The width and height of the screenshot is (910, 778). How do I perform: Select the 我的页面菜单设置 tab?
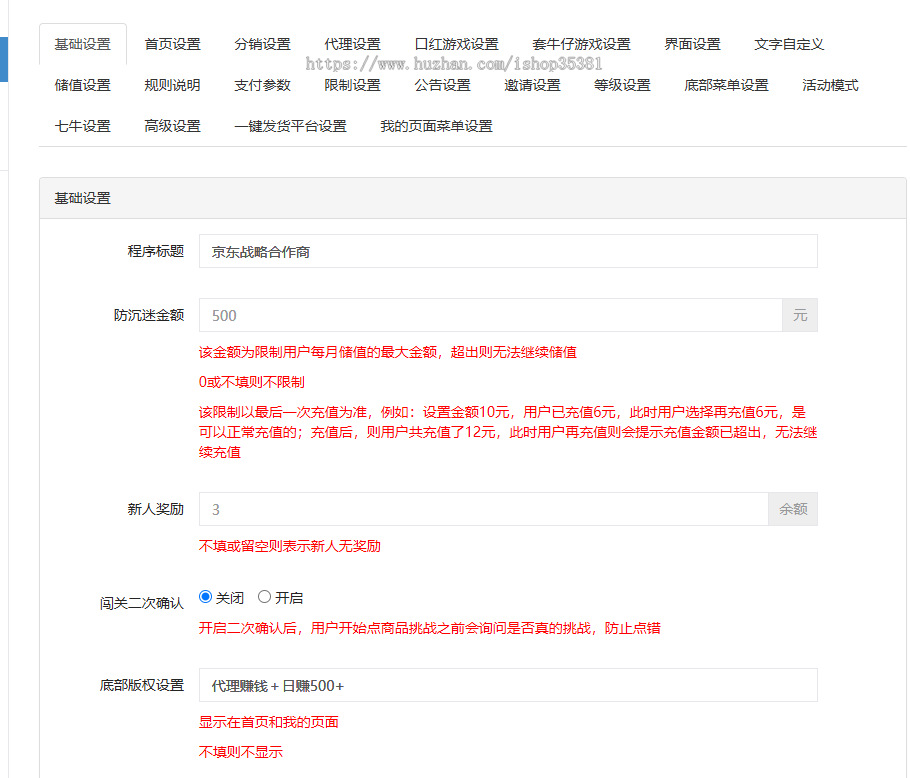pos(436,126)
